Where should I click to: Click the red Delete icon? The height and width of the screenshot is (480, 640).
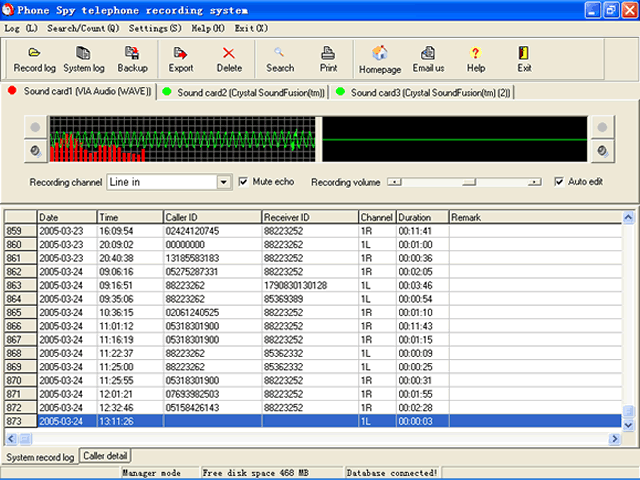coord(229,60)
